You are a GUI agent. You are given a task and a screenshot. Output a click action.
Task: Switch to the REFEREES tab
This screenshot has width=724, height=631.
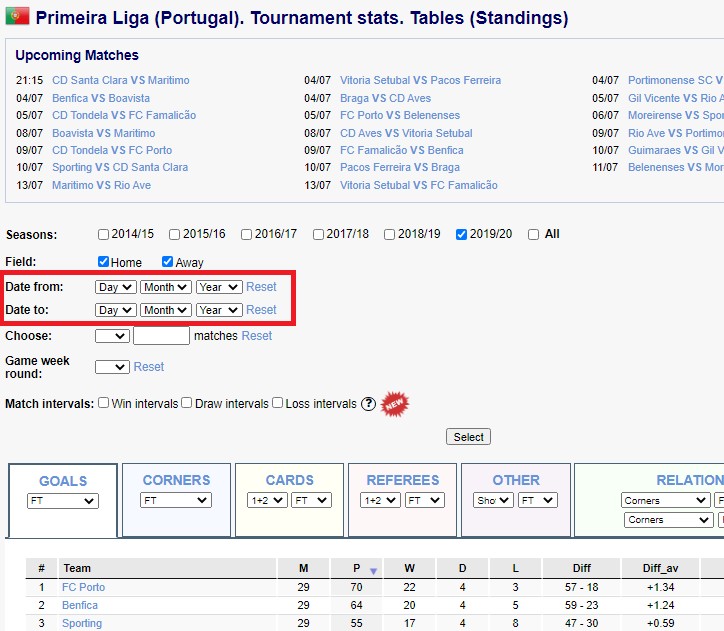click(403, 480)
